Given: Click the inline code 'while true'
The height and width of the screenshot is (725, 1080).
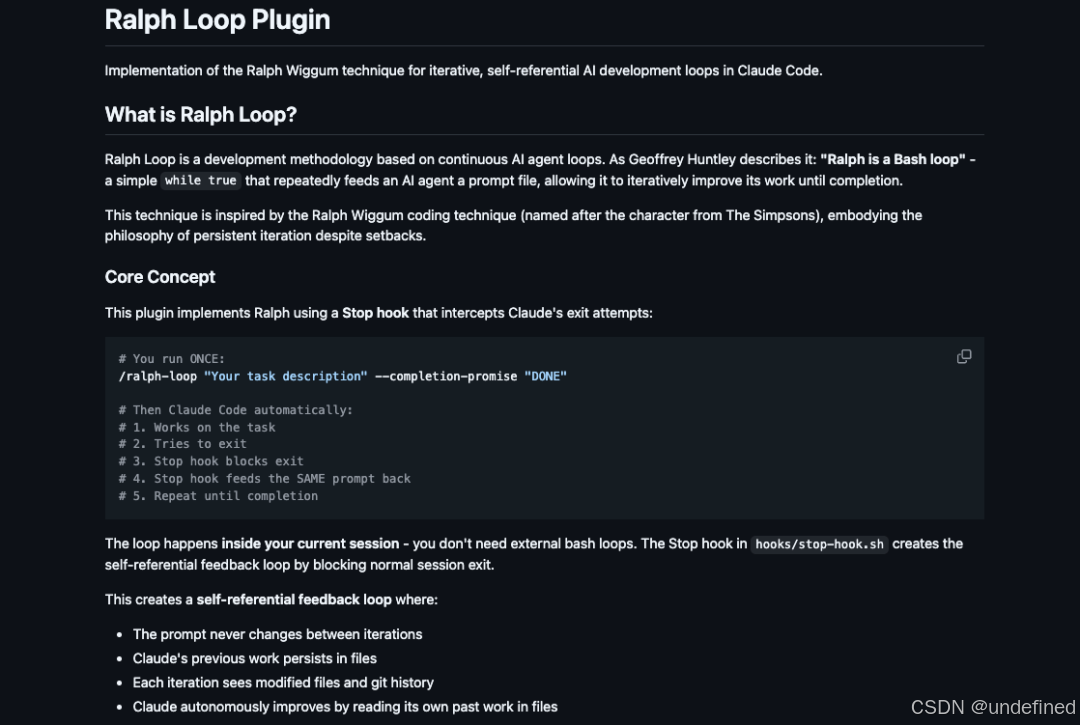Looking at the screenshot, I should pyautogui.click(x=200, y=180).
